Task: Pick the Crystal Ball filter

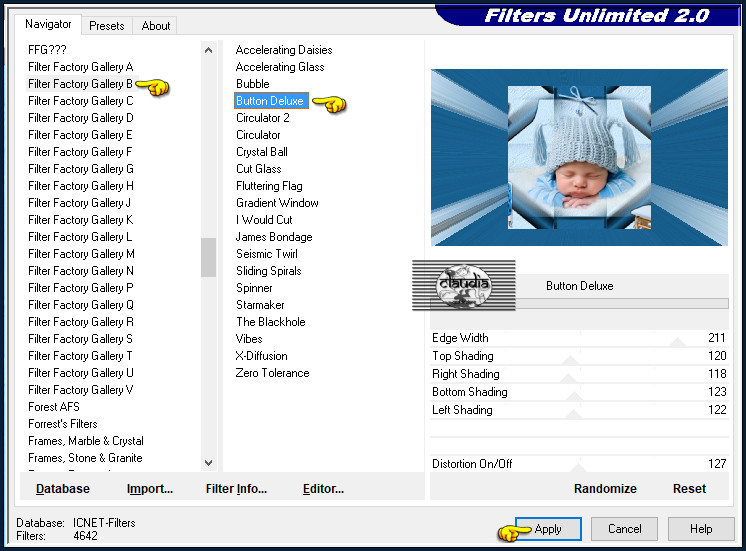Action: coord(262,152)
